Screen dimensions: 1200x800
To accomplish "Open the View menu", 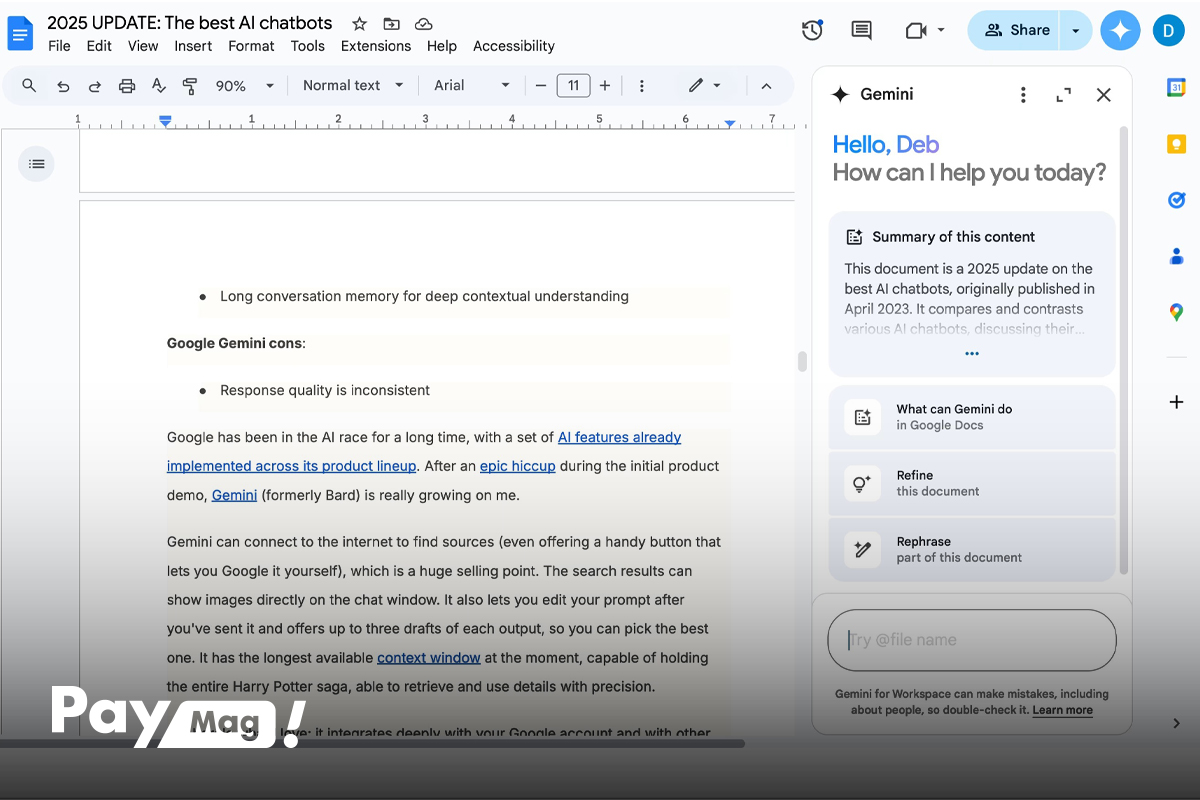I will point(143,46).
